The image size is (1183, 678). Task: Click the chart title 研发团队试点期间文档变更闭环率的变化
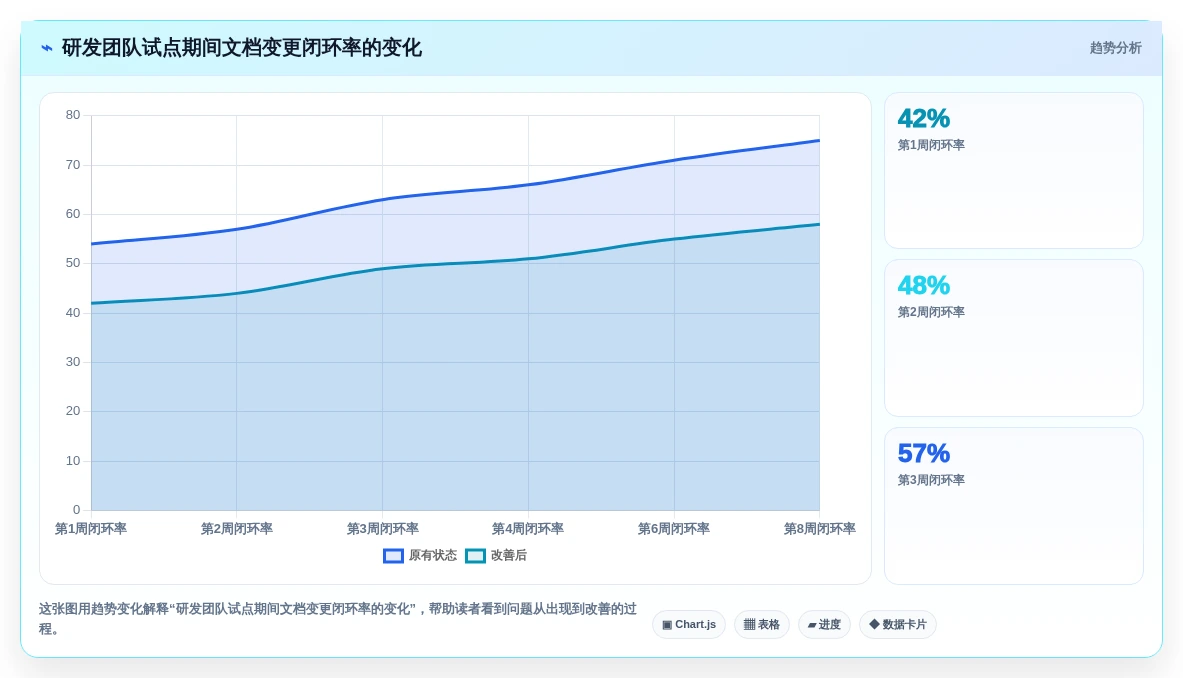tap(241, 48)
